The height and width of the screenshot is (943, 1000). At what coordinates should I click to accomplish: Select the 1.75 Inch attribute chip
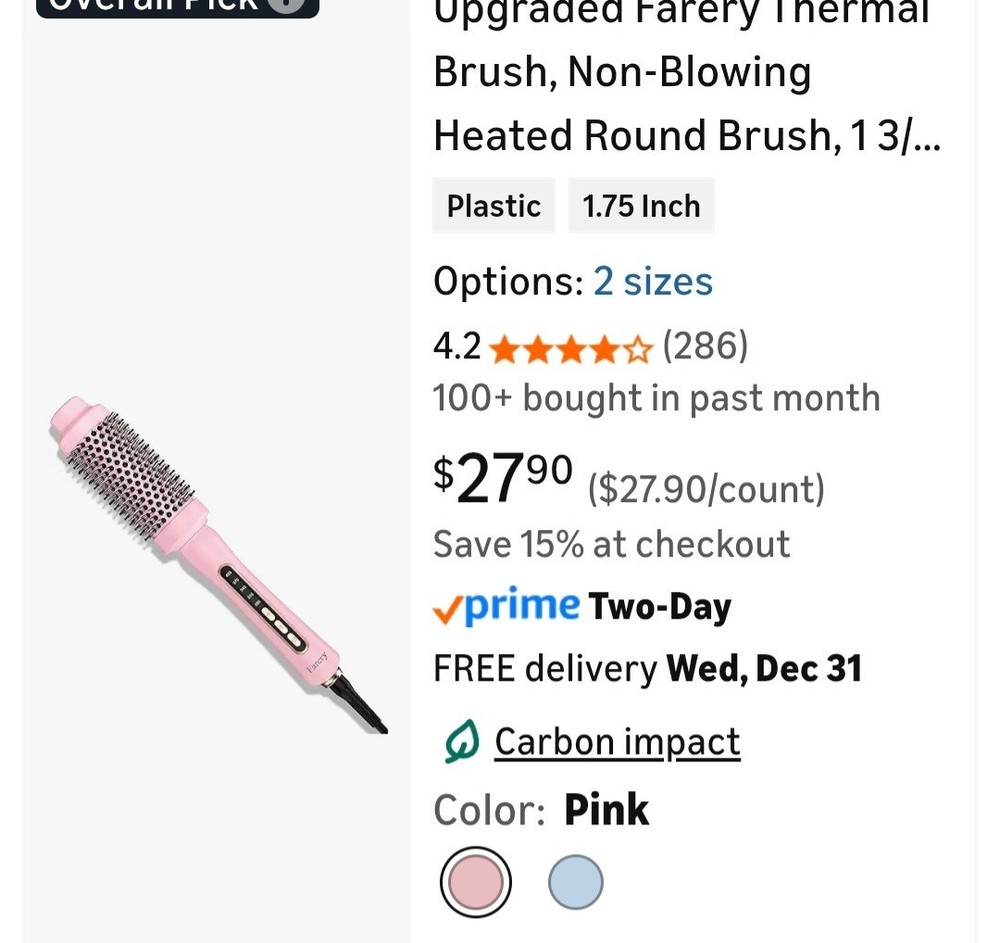point(641,205)
